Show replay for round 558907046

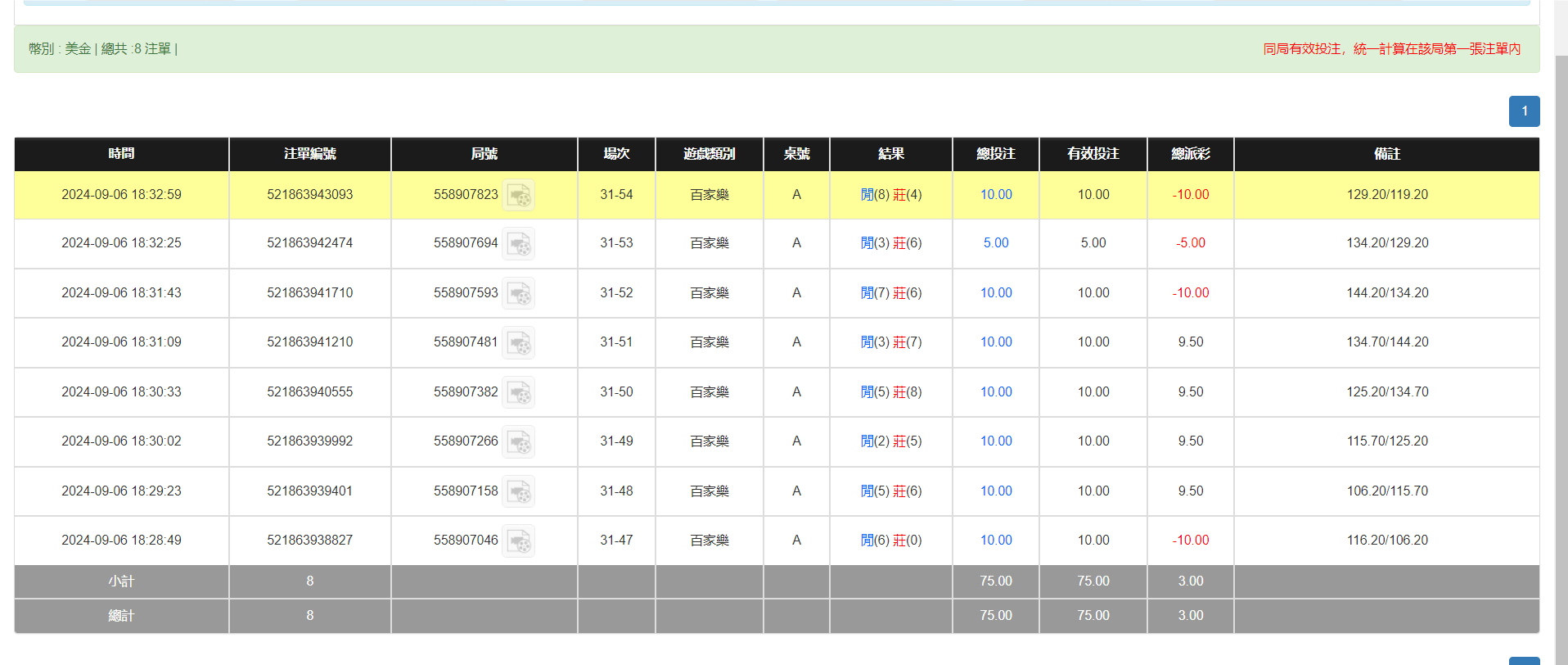(x=518, y=541)
